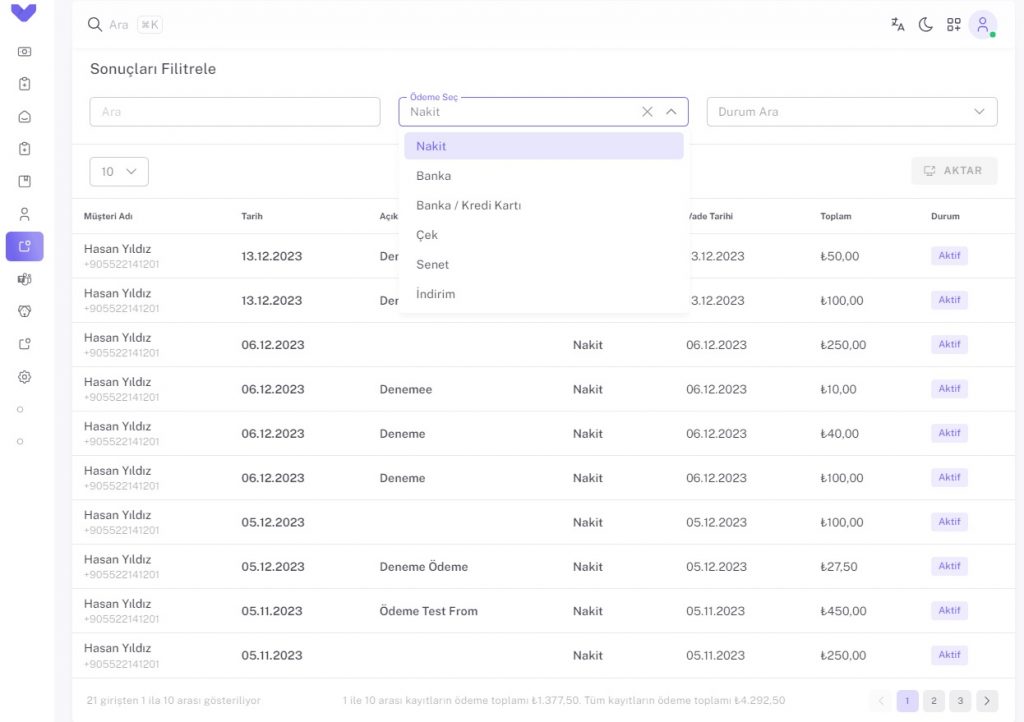This screenshot has height=722, width=1024.
Task: Collapse the Ödeme Seç dropdown
Action: (x=671, y=112)
